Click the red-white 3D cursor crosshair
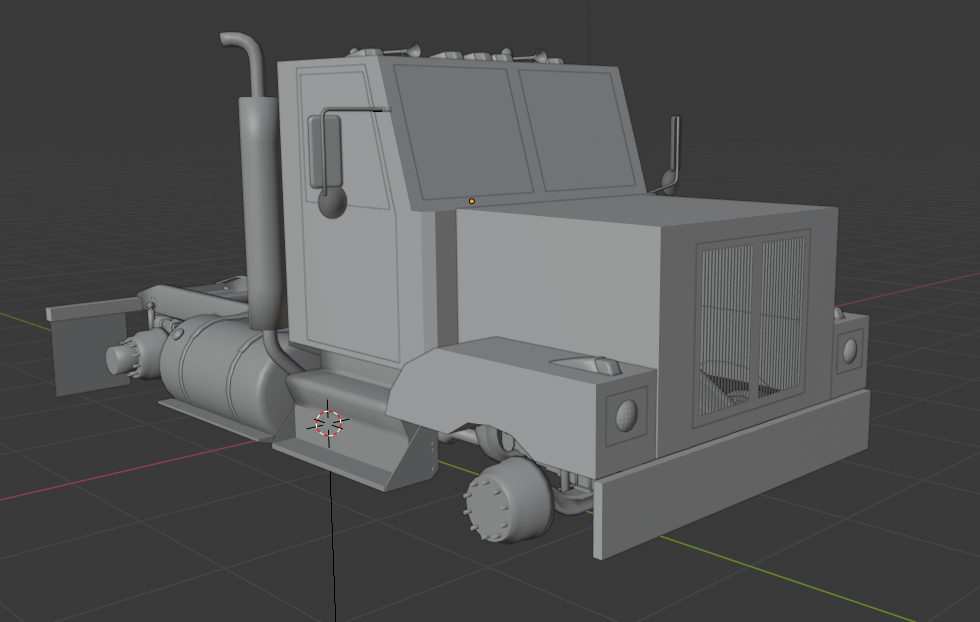980x622 pixels. 328,423
